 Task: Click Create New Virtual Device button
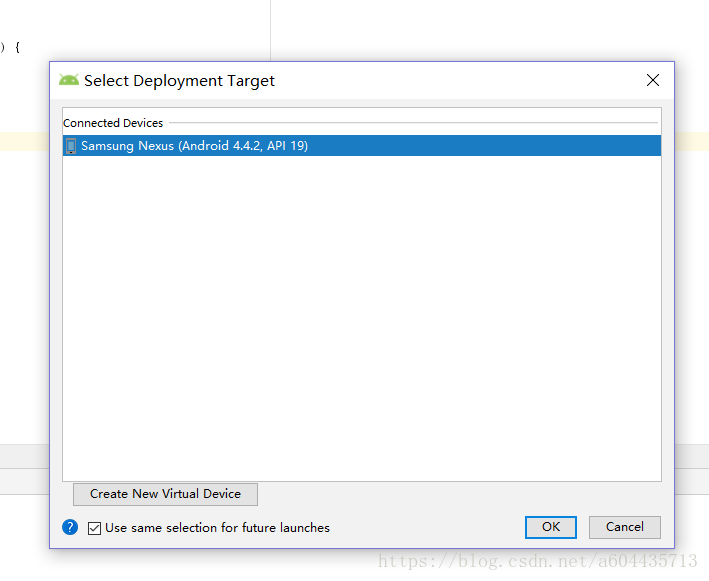coord(165,494)
